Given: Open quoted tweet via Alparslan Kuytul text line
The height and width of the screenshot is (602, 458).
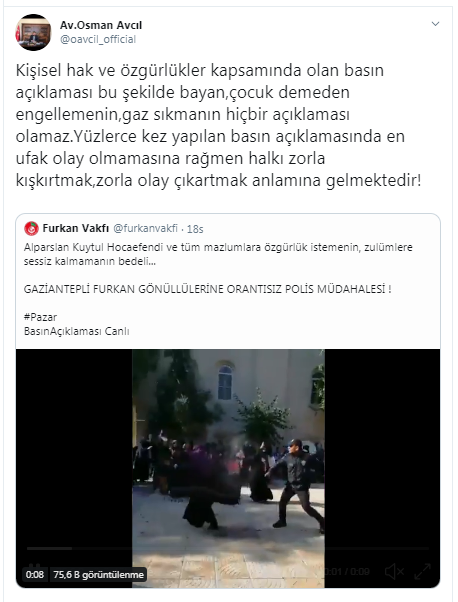Looking at the screenshot, I should pyautogui.click(x=218, y=247).
